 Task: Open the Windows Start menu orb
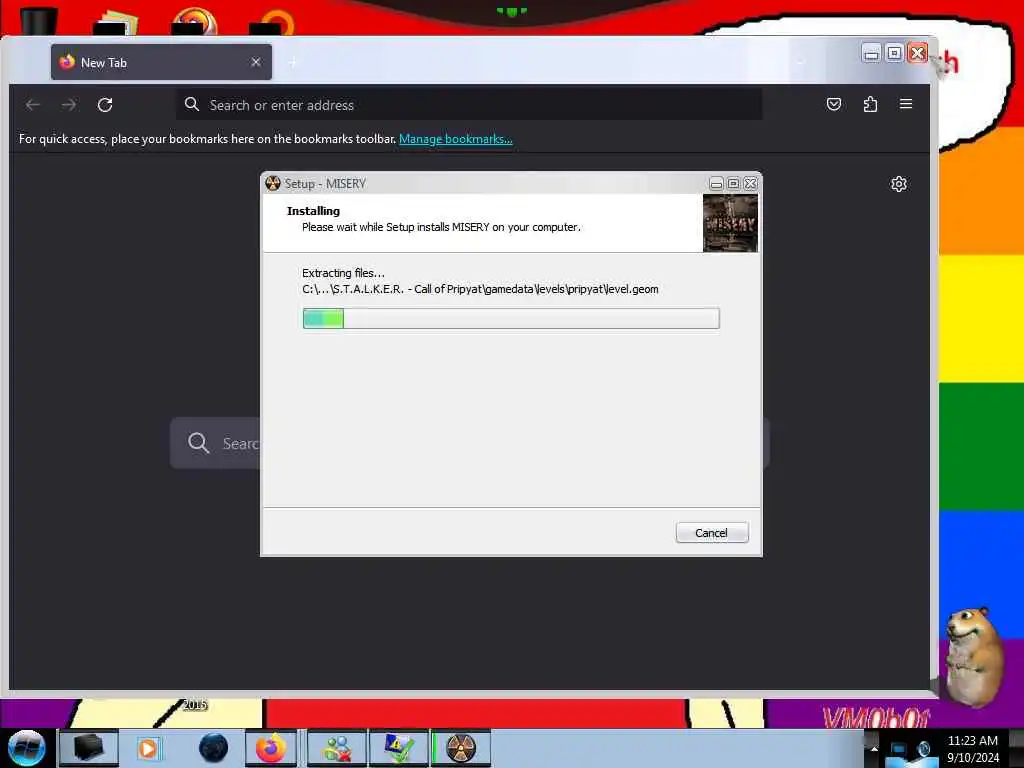click(x=27, y=748)
